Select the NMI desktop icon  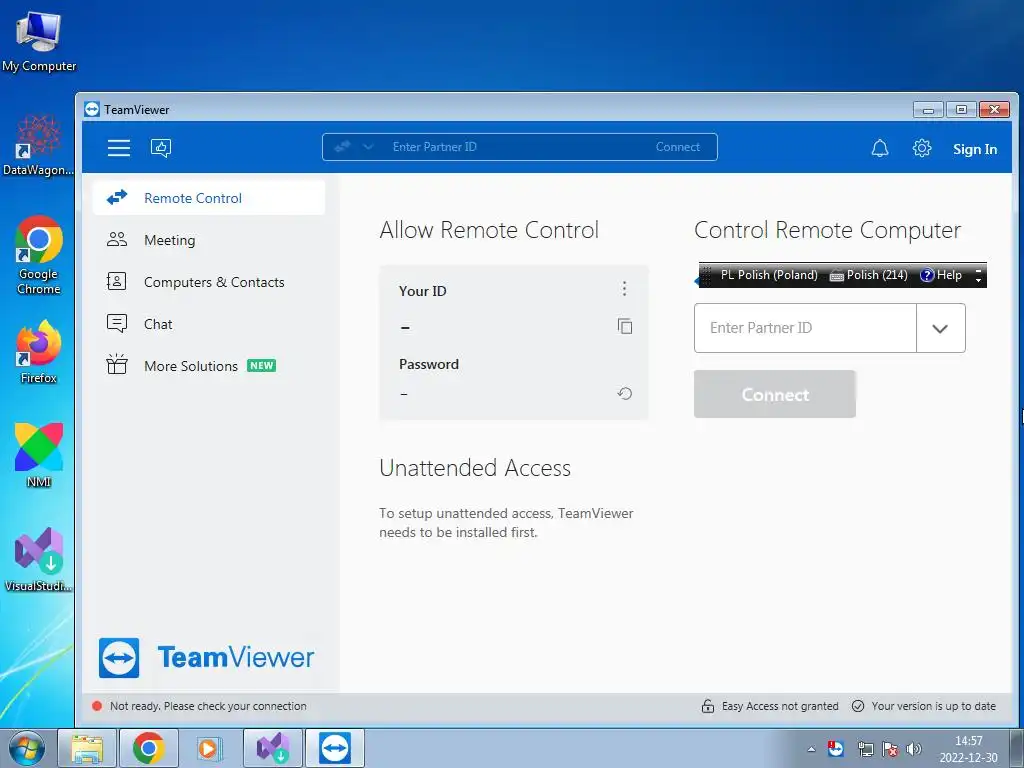click(x=39, y=455)
